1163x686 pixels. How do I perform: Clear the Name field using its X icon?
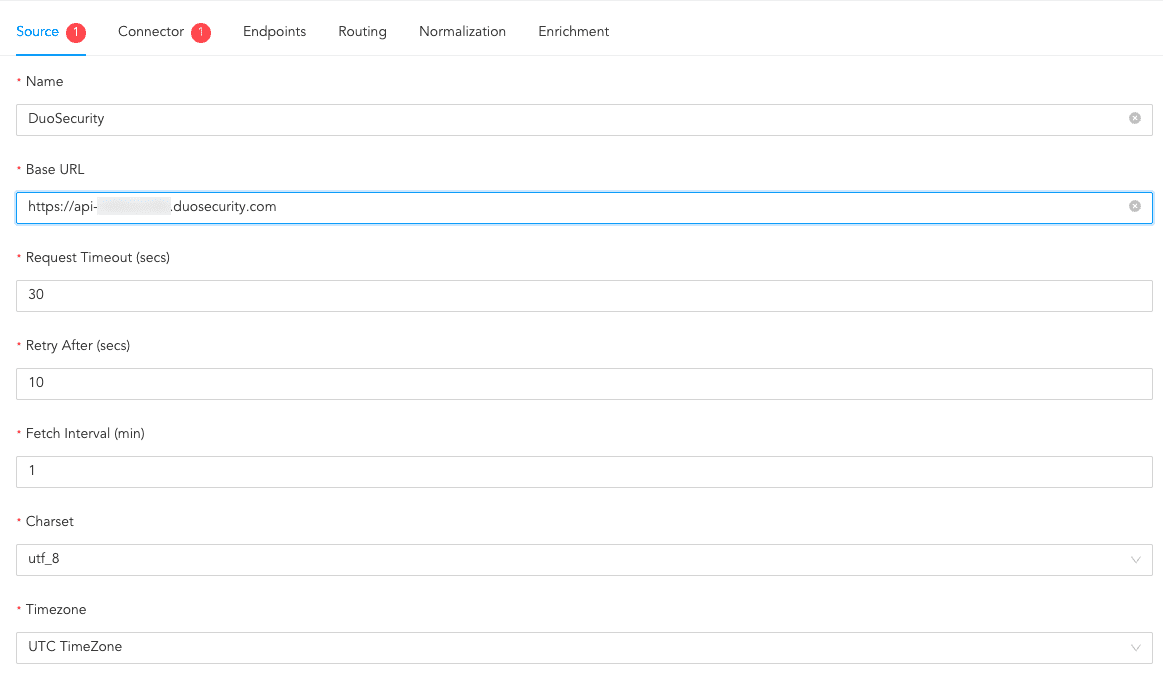point(1134,119)
